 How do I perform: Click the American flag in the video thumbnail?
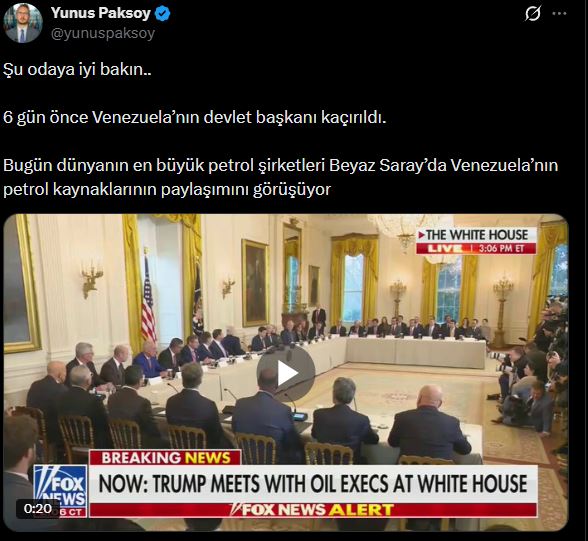tap(148, 298)
